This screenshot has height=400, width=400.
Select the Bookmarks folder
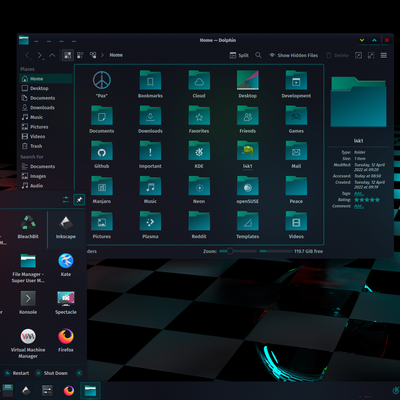point(150,84)
